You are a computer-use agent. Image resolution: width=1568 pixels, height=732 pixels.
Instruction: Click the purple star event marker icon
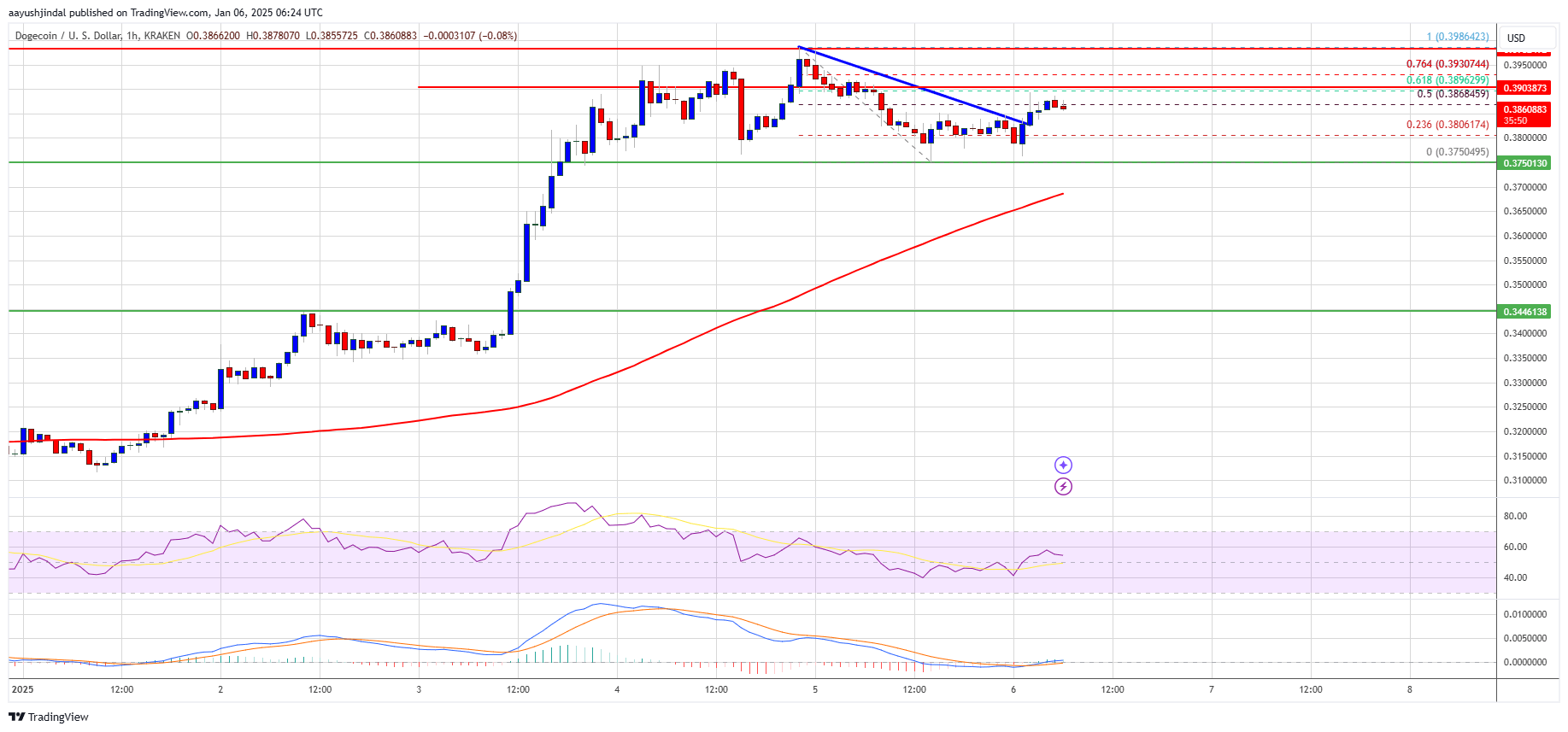(1063, 465)
